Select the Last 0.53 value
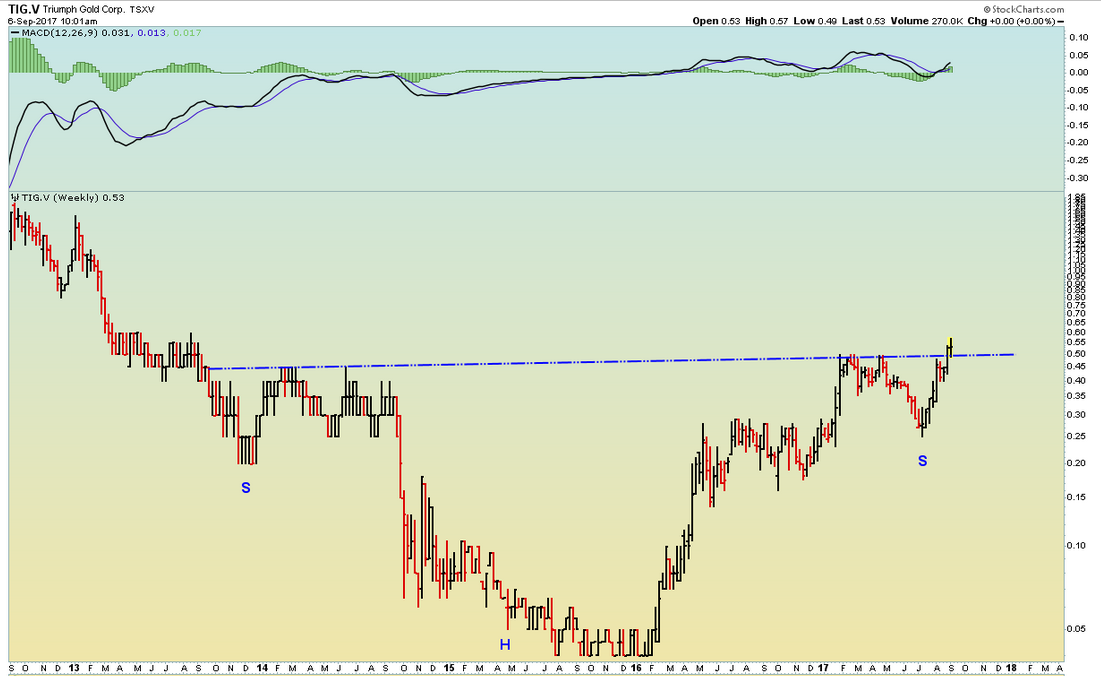Screen dimensions: 1101x676 pos(863,21)
